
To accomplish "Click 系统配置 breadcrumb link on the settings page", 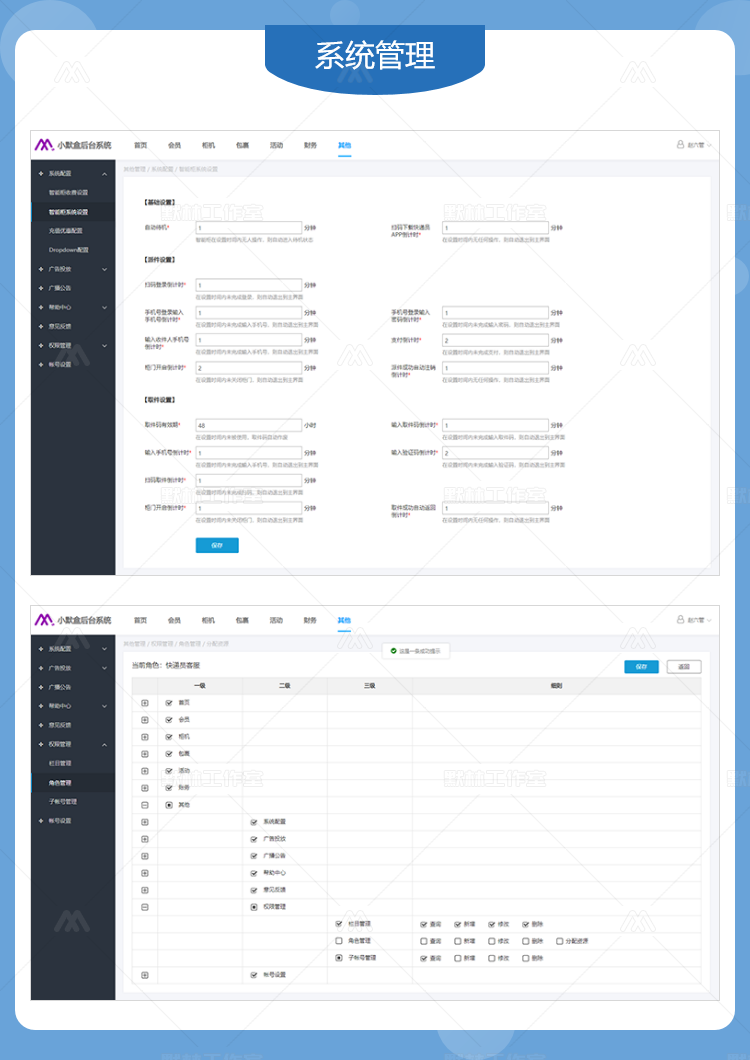I will [x=162, y=169].
